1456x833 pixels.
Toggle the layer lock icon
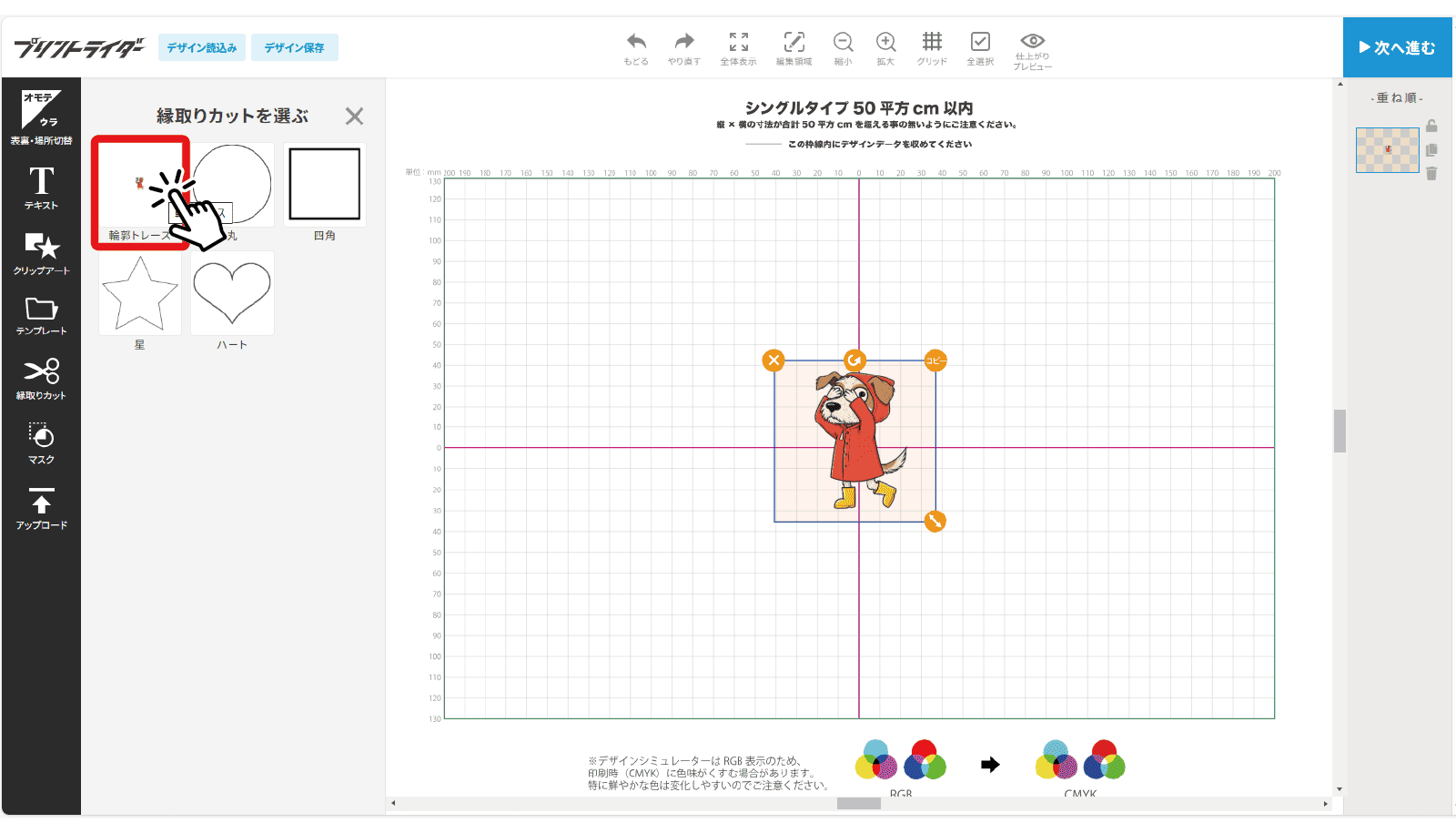click(x=1431, y=127)
